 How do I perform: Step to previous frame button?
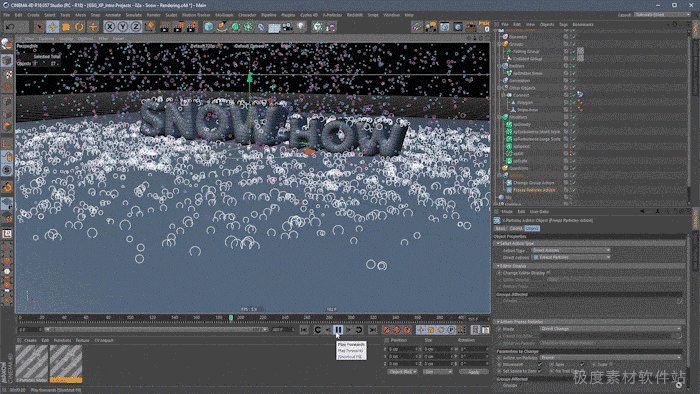coord(328,330)
